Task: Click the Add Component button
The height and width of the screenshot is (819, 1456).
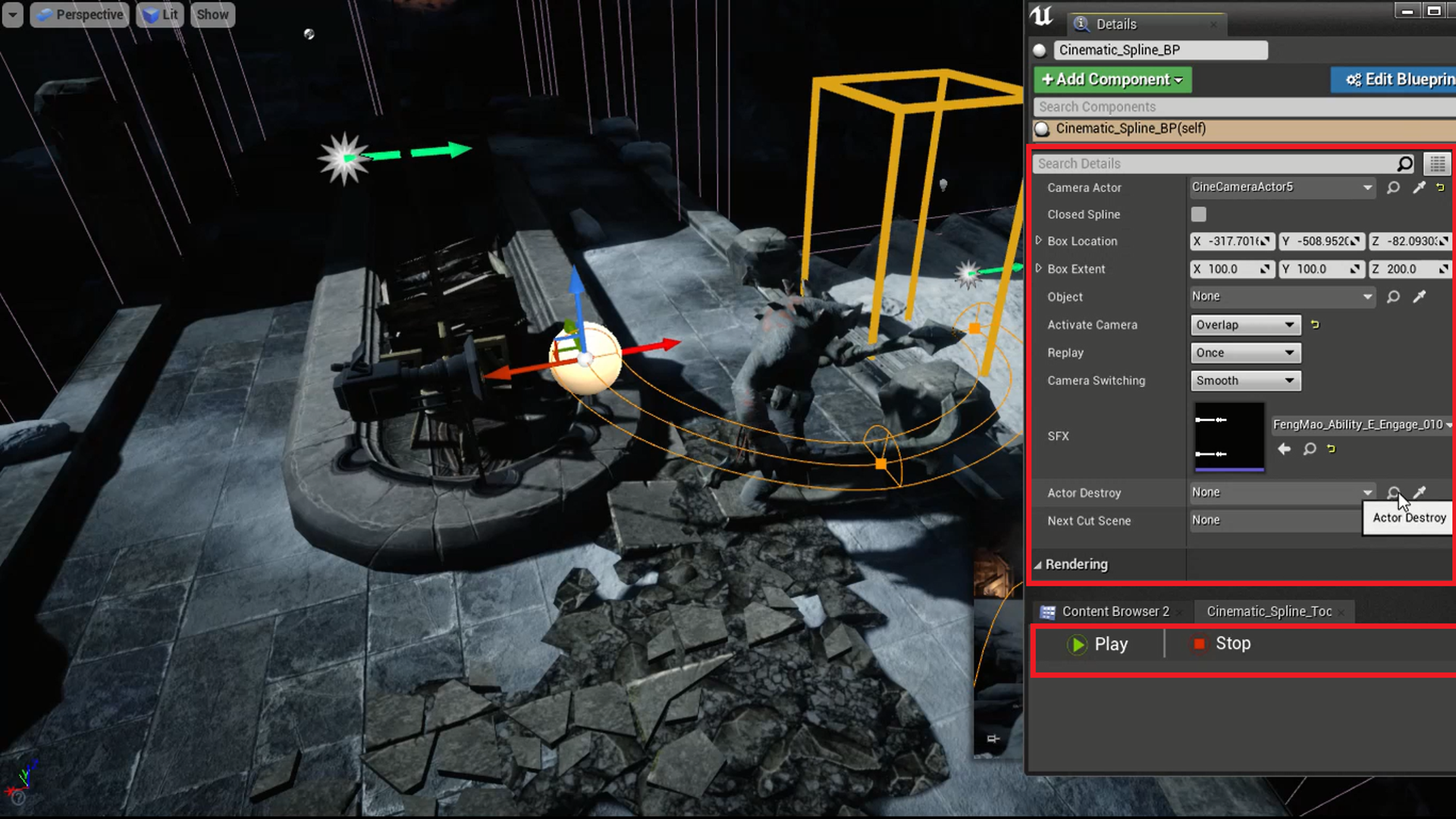Action: pyautogui.click(x=1112, y=79)
